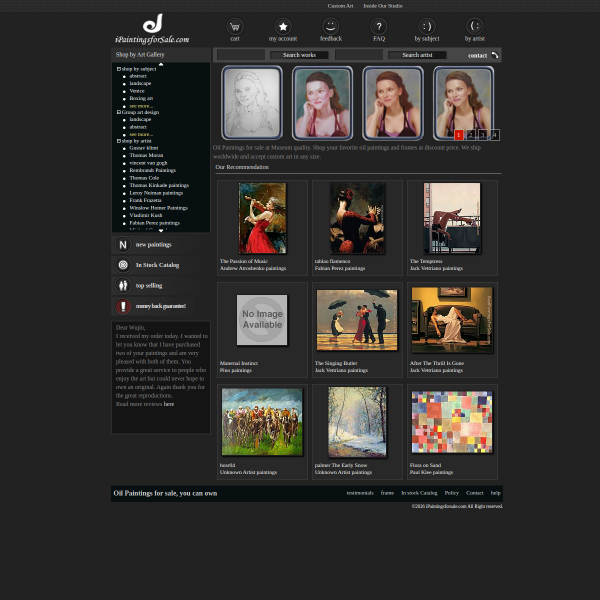The height and width of the screenshot is (600, 600).
Task: Click see more under Group art design
Action: 141,134
